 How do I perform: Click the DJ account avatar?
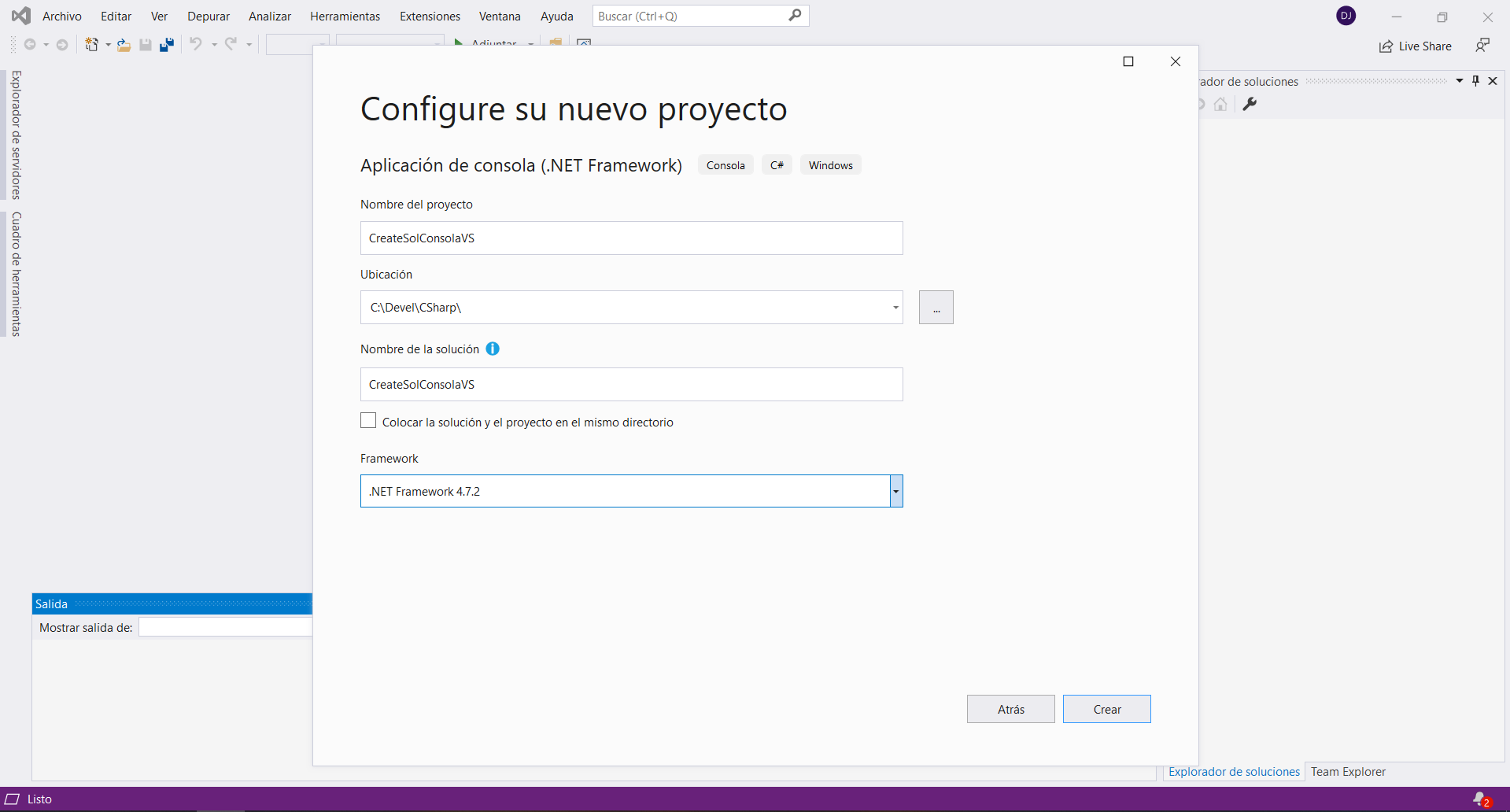click(1346, 16)
